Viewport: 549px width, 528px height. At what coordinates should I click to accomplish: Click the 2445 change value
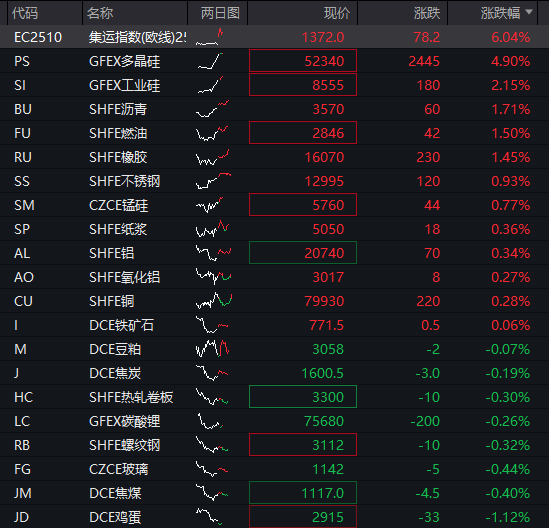pos(424,61)
